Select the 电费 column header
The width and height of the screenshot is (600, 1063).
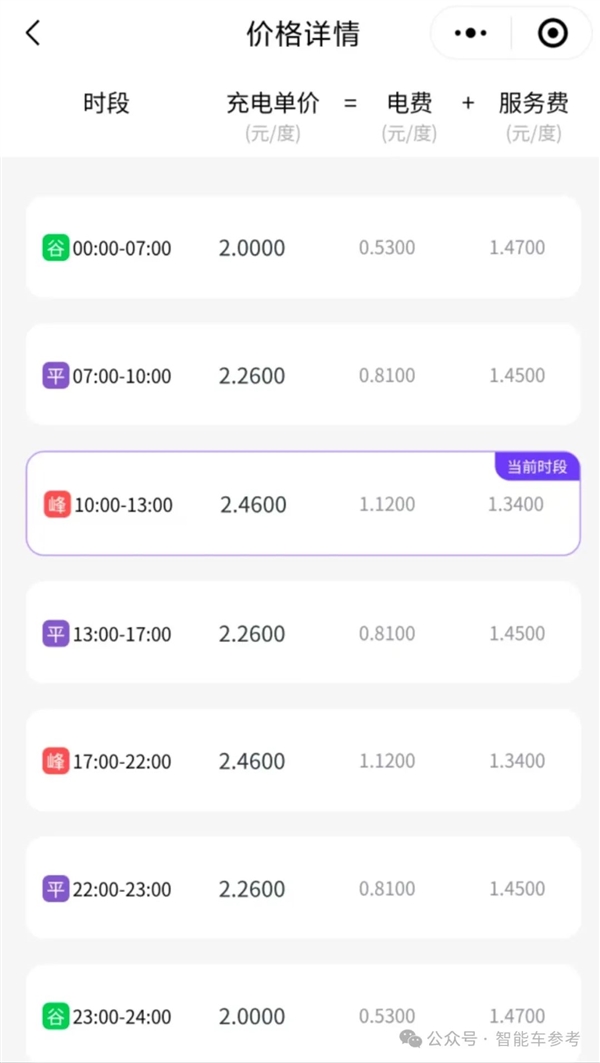click(409, 103)
